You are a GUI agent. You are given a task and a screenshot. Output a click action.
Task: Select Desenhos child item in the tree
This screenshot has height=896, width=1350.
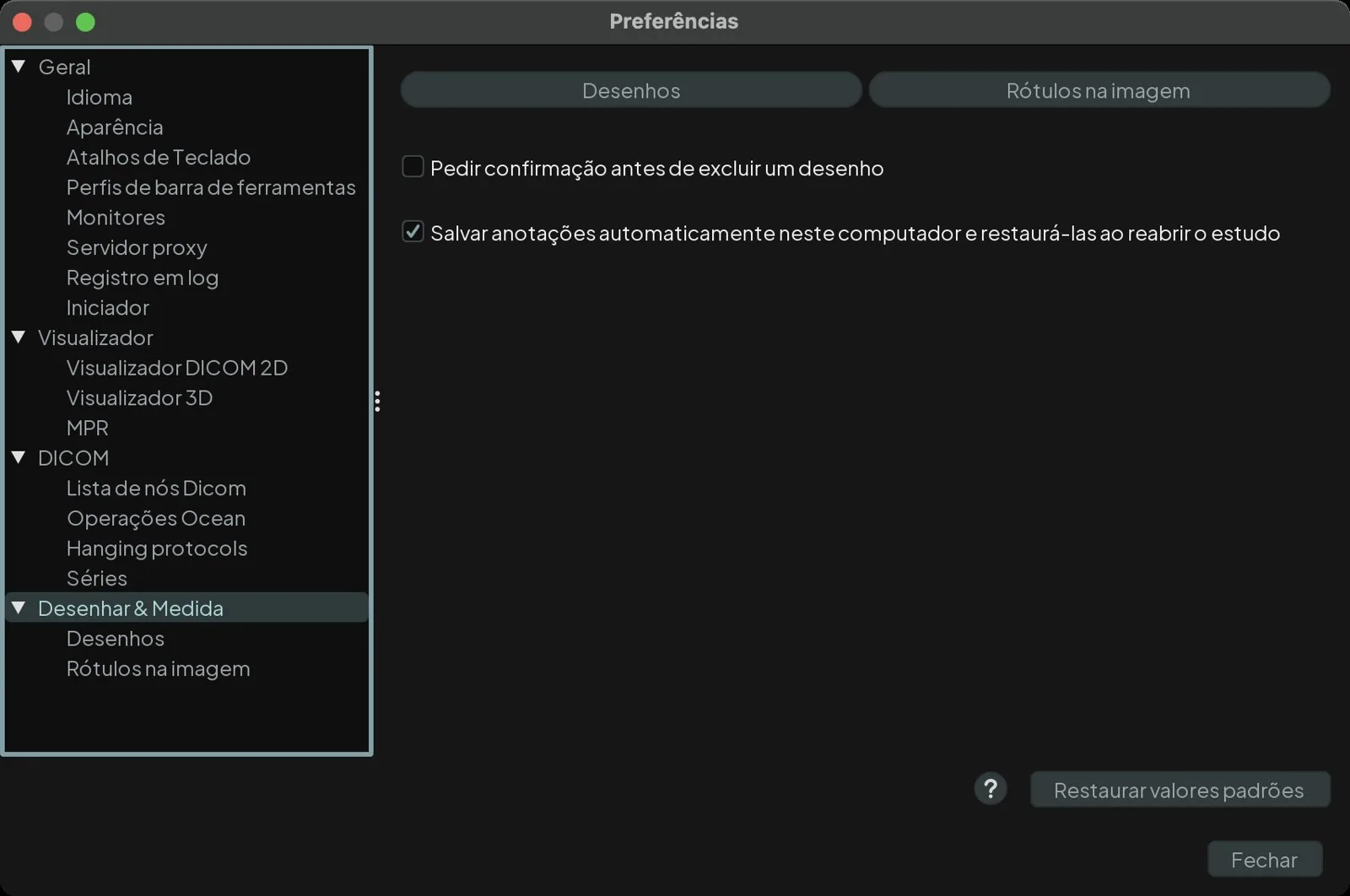click(x=116, y=639)
